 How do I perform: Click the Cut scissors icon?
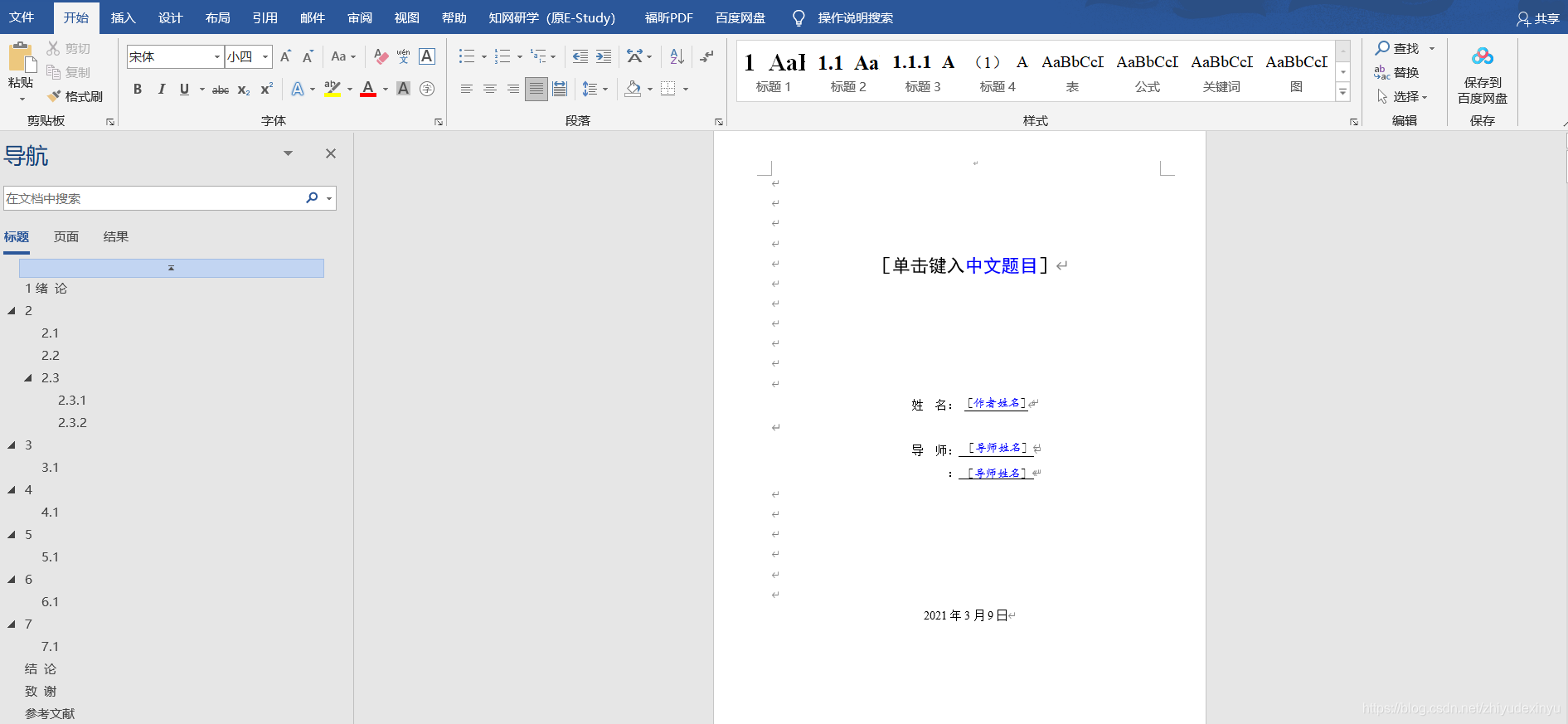(53, 49)
